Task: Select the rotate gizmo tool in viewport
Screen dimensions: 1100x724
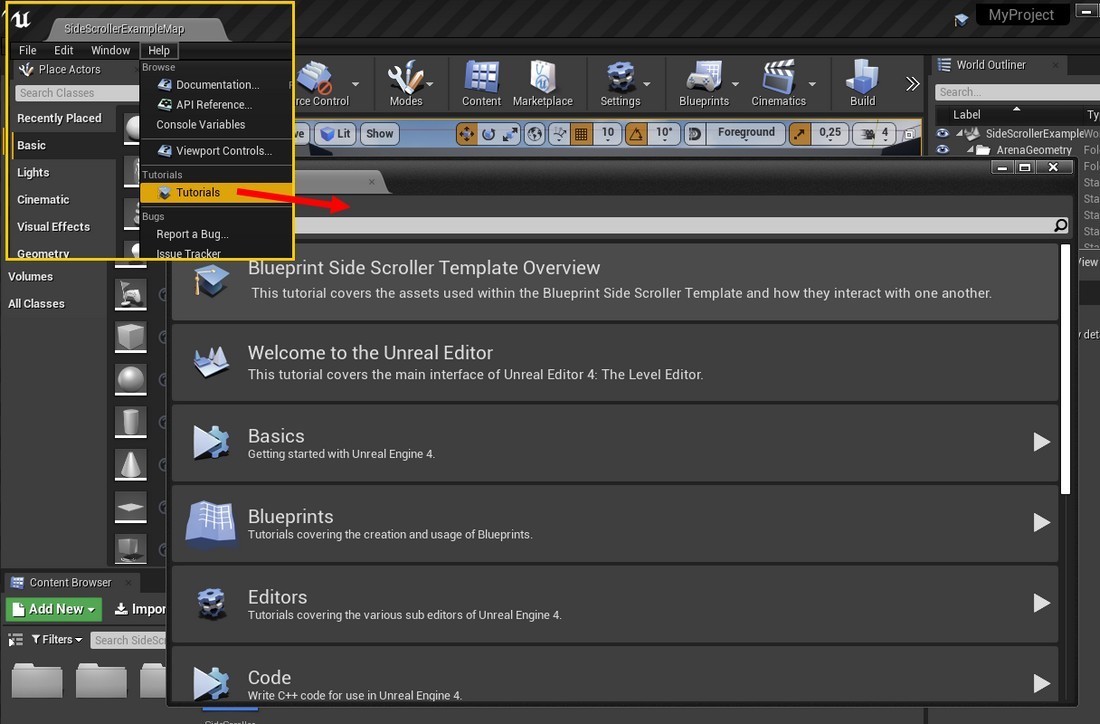Action: 488,133
